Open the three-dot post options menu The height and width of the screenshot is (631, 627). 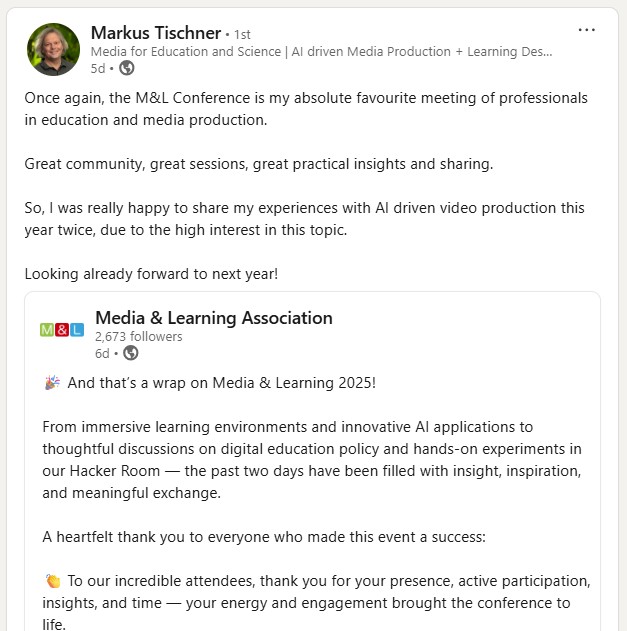(x=586, y=30)
